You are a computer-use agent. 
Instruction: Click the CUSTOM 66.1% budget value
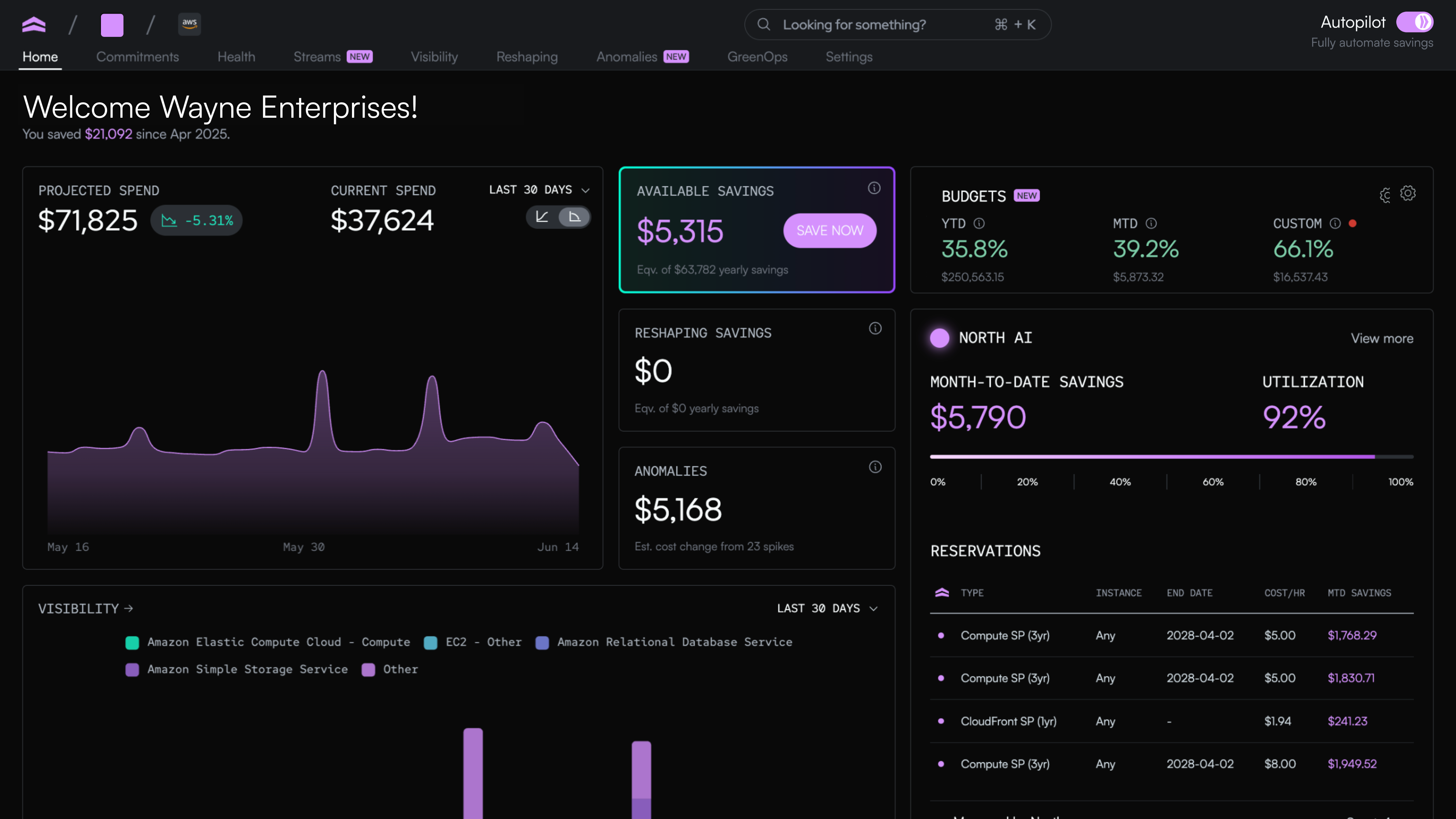(x=1303, y=249)
